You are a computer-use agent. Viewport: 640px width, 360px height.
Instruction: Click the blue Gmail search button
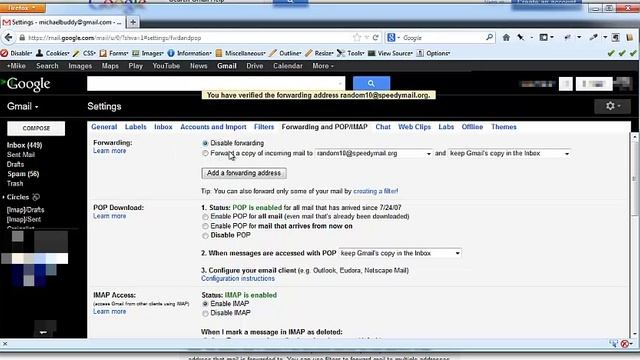(371, 83)
